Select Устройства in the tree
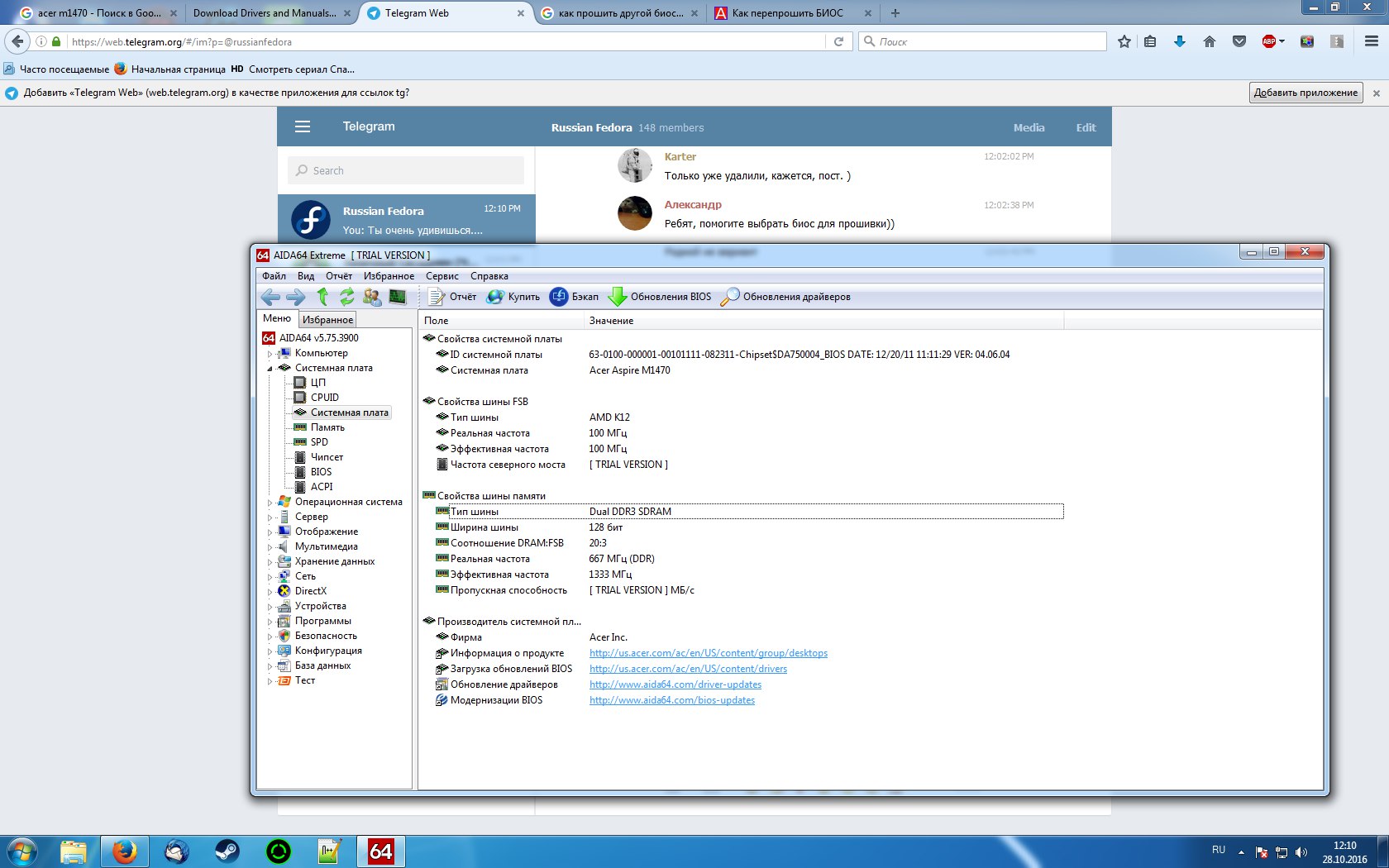Image resolution: width=1389 pixels, height=868 pixels. [x=320, y=606]
